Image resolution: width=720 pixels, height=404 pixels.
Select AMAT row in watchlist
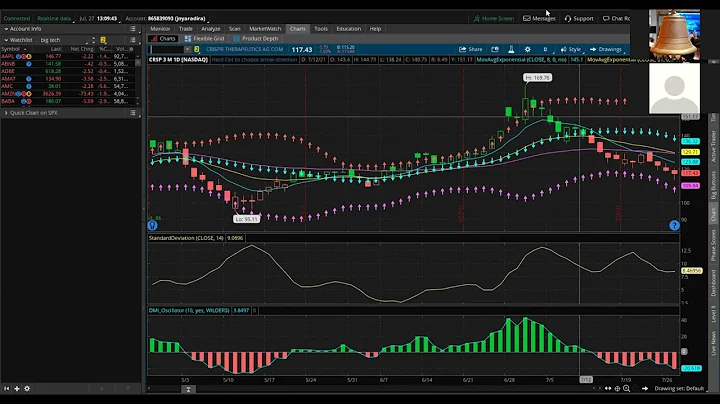68,79
